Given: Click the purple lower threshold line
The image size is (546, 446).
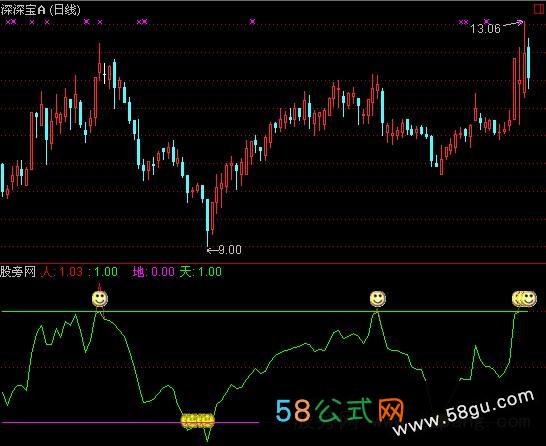Looking at the screenshot, I should click(x=131, y=422).
